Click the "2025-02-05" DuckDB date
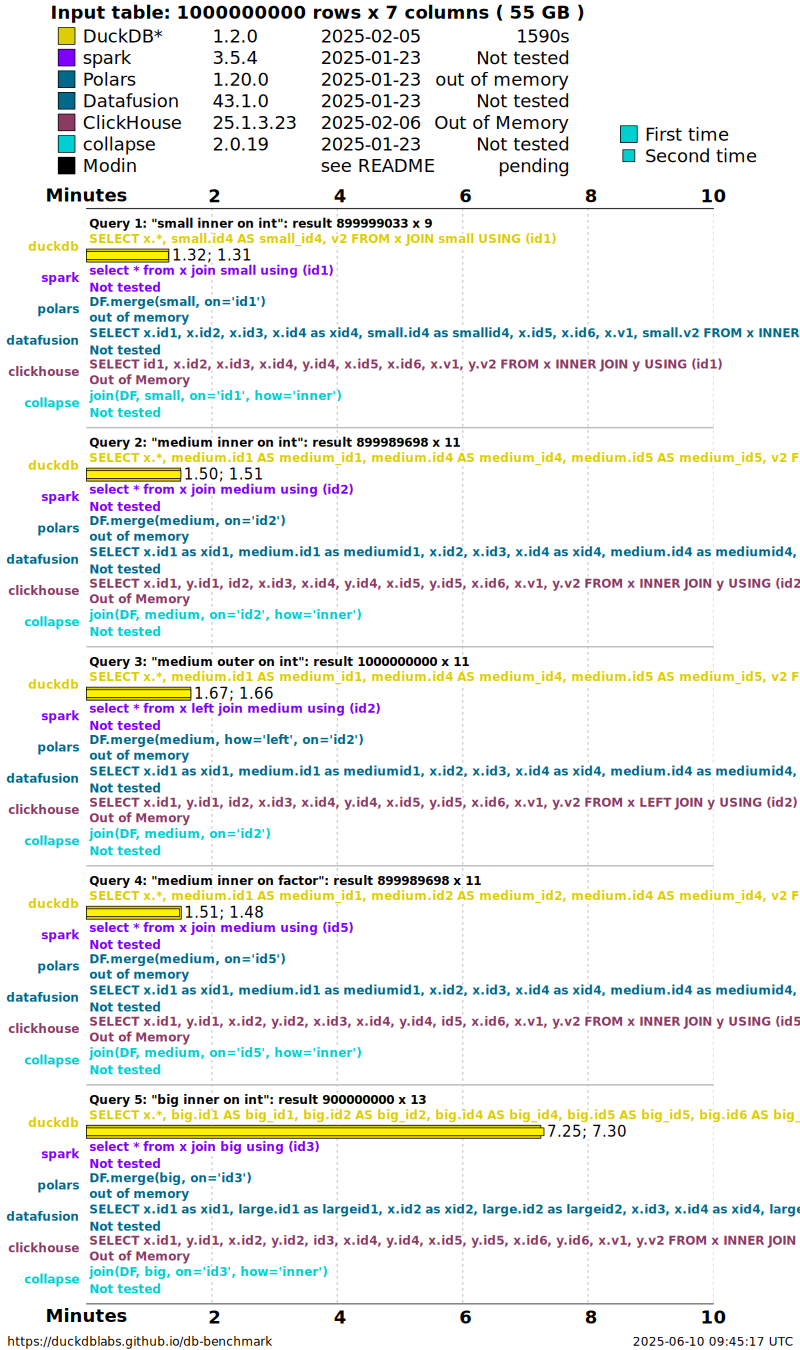Screen dimensions: 800x1350 370,36
